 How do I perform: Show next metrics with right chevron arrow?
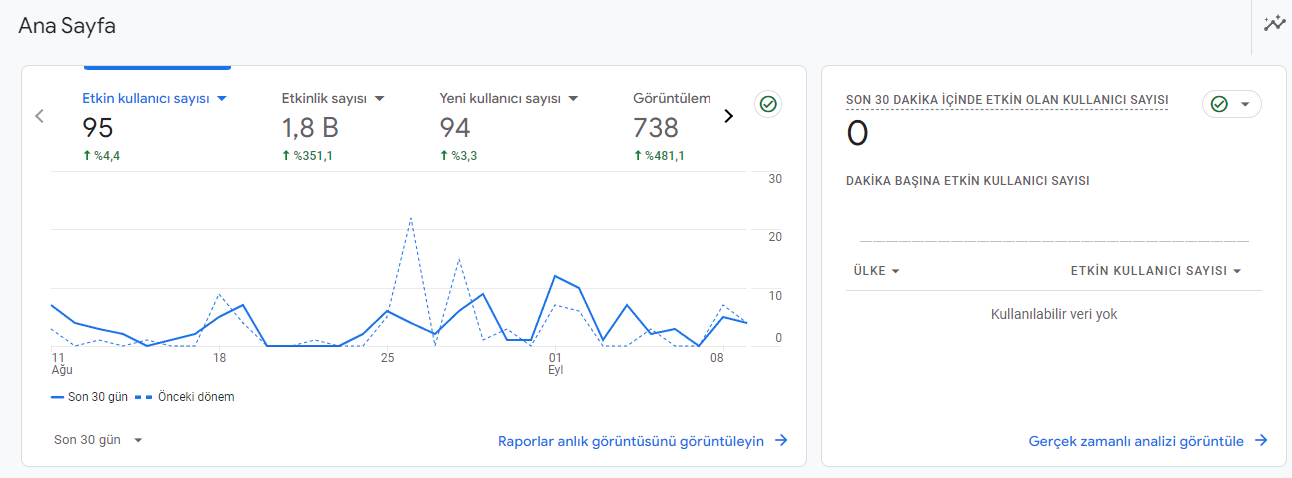pos(728,116)
